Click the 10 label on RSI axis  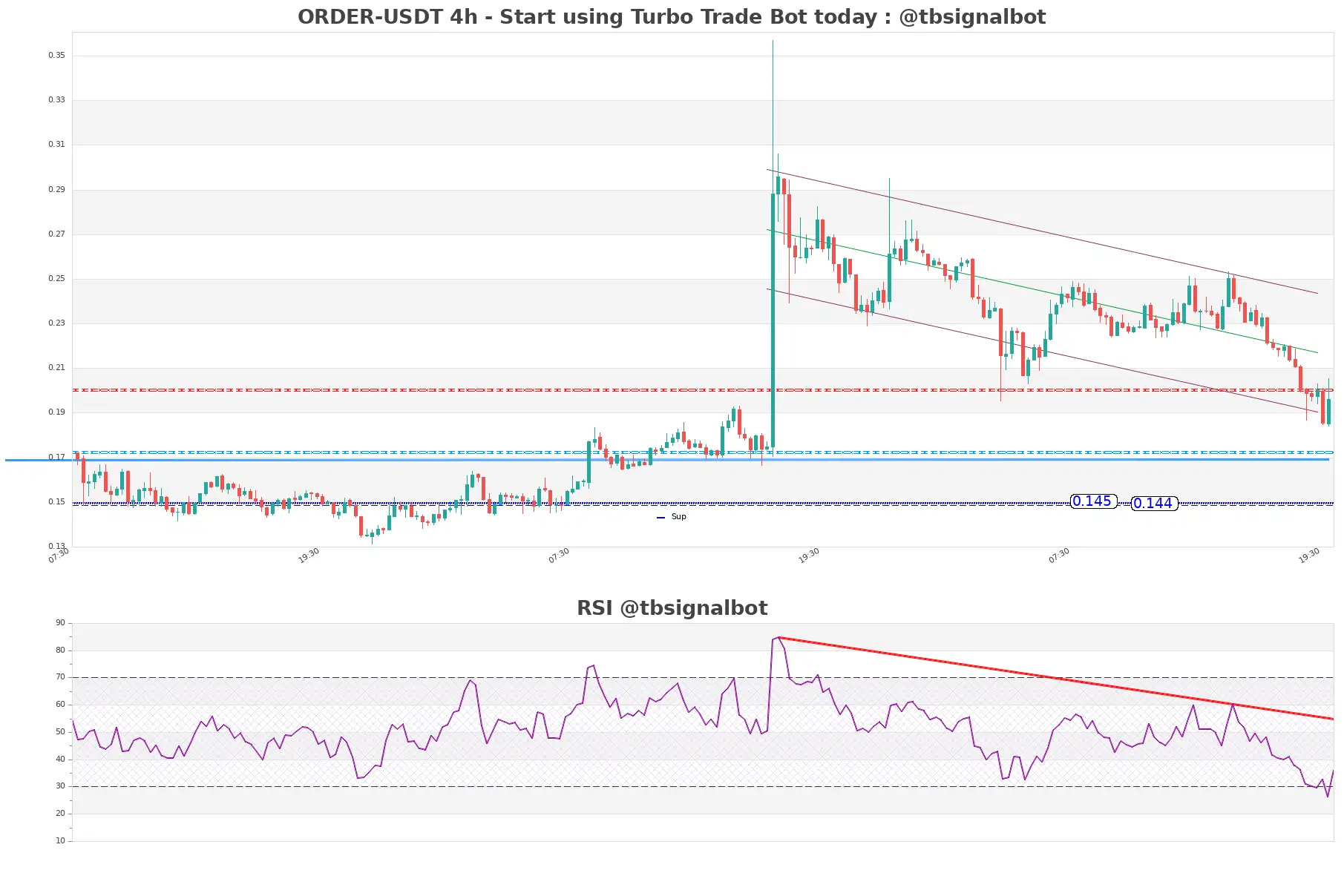(x=60, y=840)
